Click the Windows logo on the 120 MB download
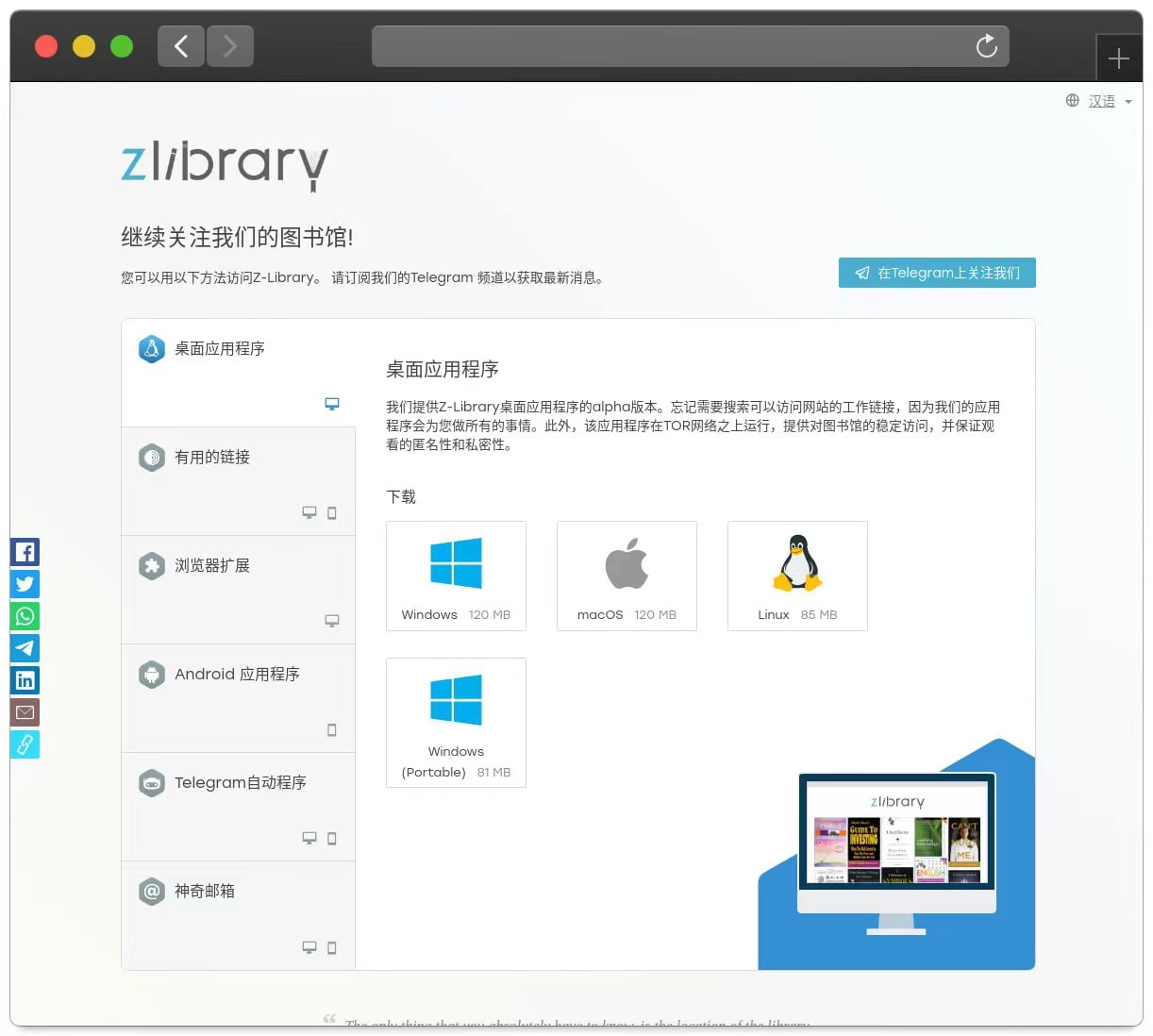 456,561
